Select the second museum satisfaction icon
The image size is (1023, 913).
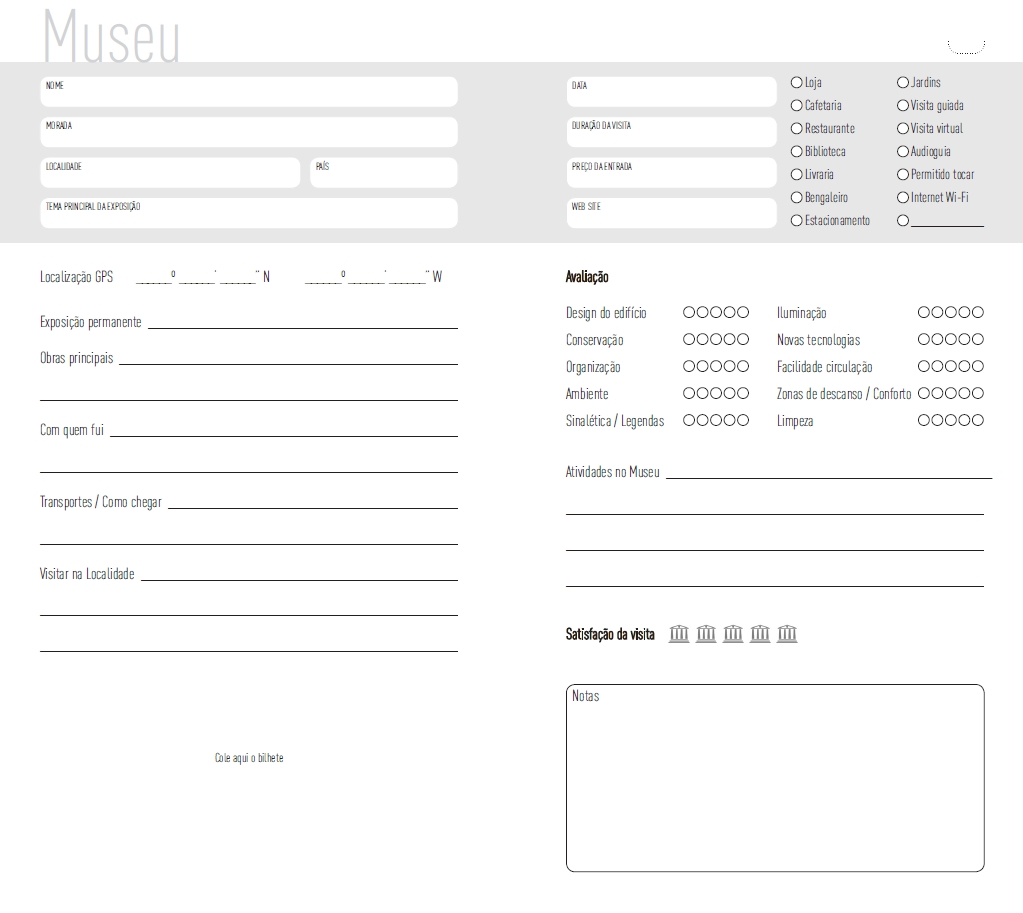point(706,633)
